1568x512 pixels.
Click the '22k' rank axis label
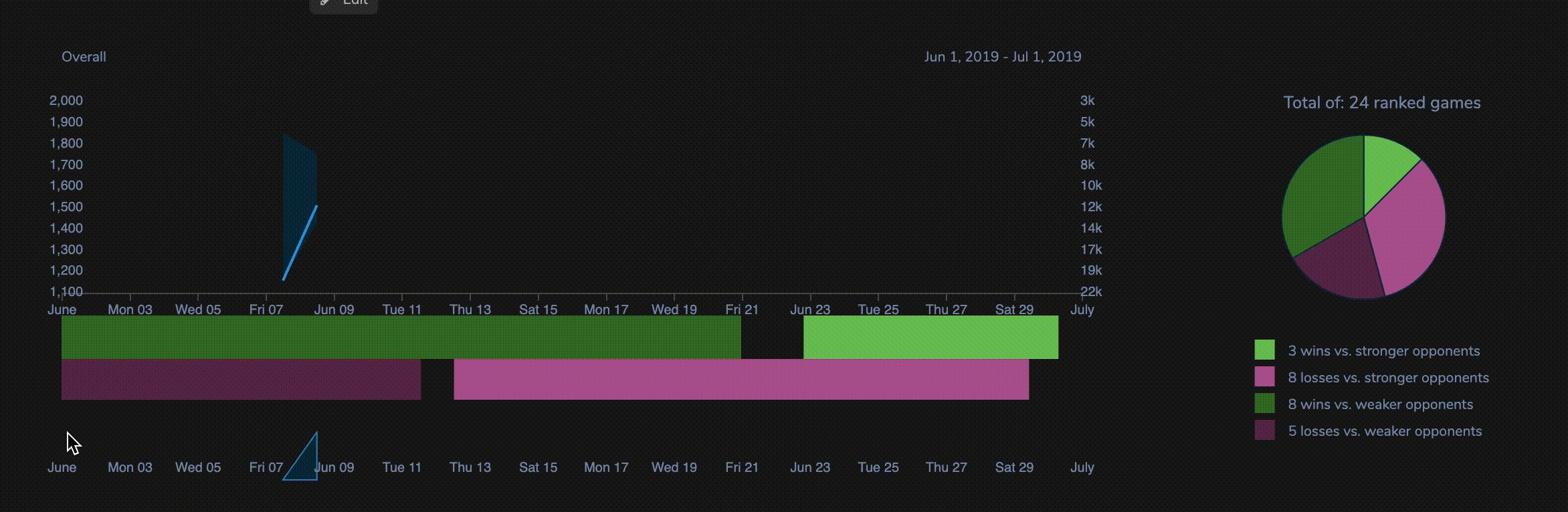[x=1091, y=291]
